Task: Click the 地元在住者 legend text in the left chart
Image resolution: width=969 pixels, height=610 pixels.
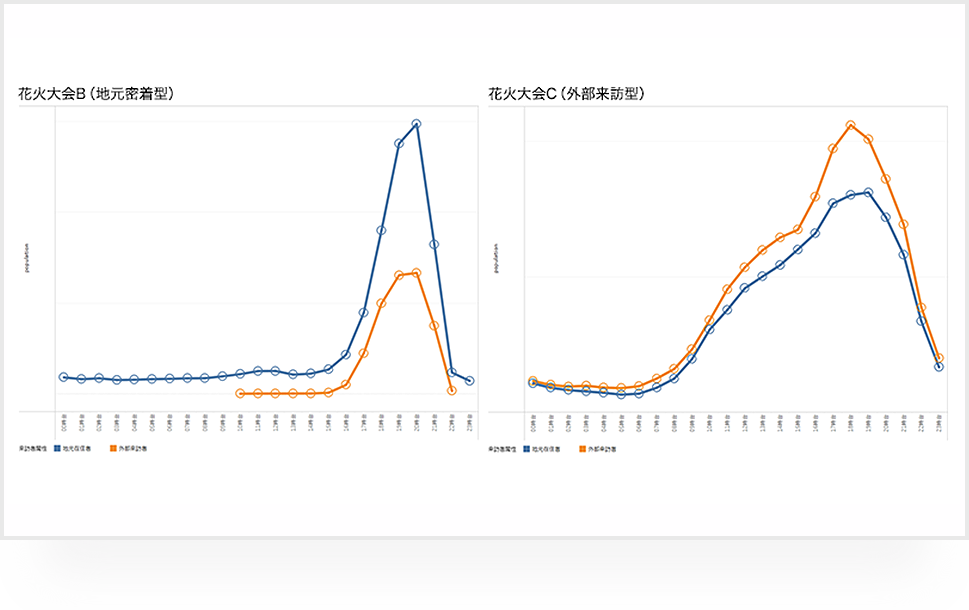Action: pyautogui.click(x=79, y=448)
